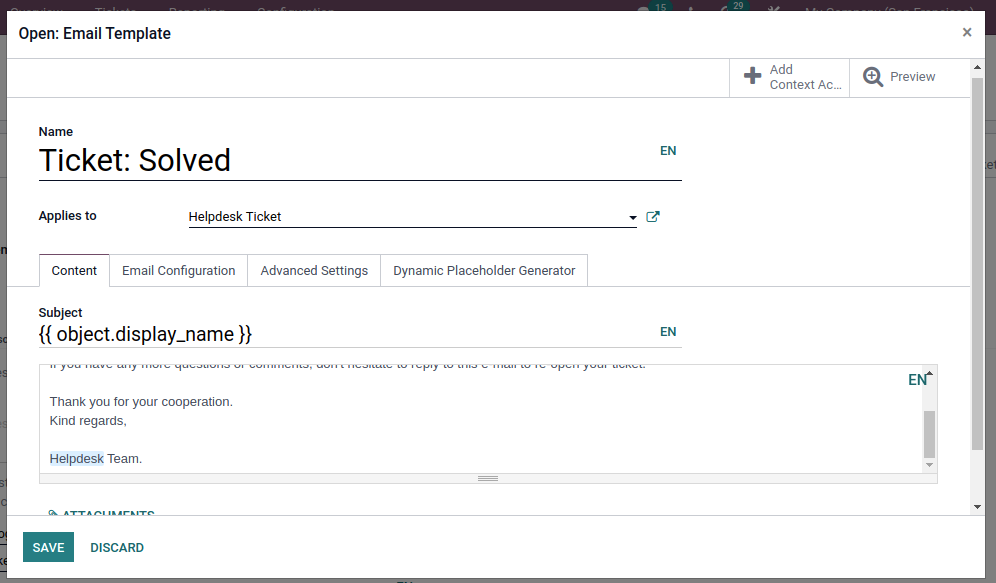The width and height of the screenshot is (996, 583).
Task: Select the Dynamic Placeholder Generator tab
Action: 484,271
